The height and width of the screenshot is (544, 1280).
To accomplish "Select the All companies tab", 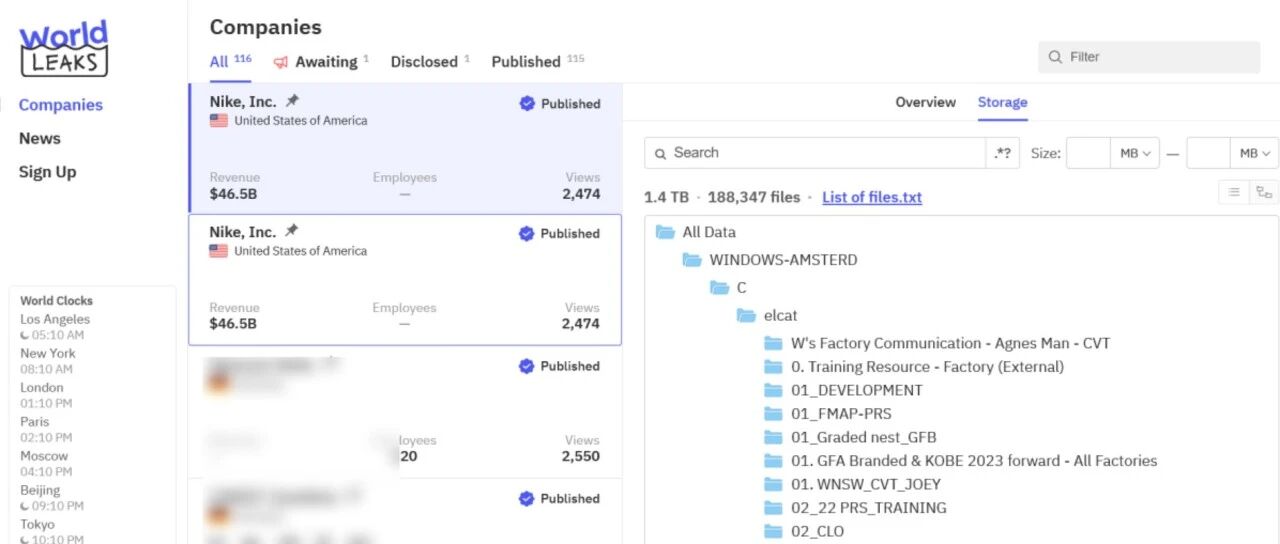I will pyautogui.click(x=230, y=61).
